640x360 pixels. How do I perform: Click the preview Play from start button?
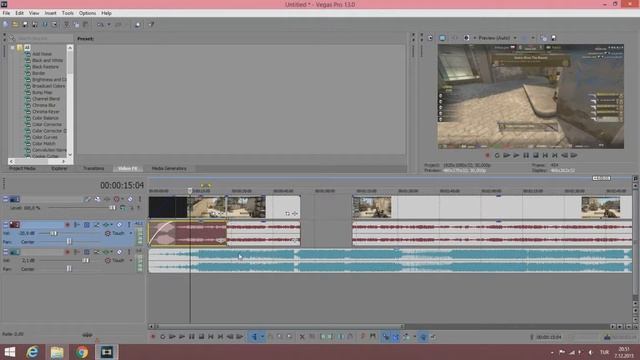(507, 155)
